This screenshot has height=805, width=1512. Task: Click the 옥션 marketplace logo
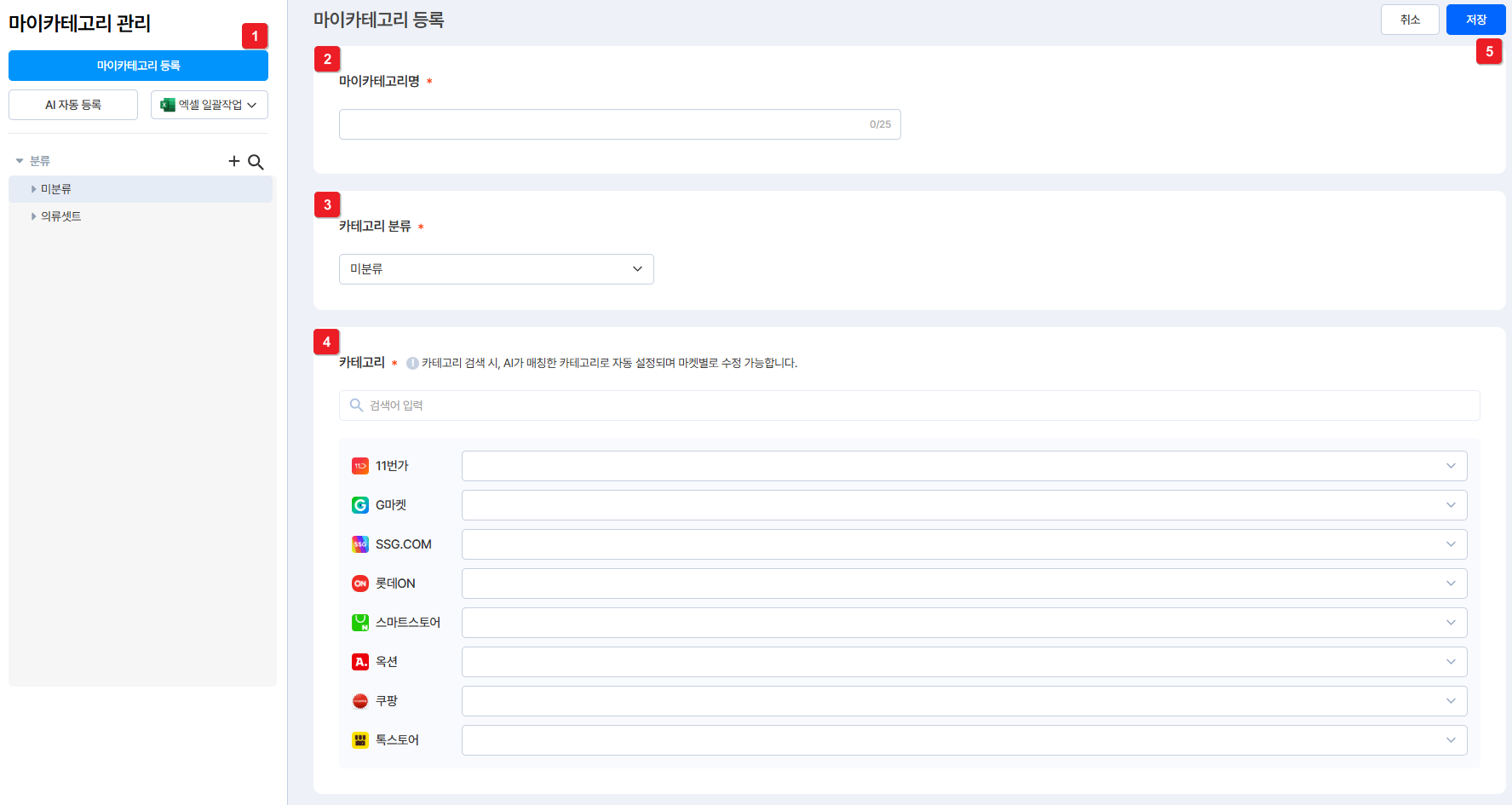click(360, 662)
